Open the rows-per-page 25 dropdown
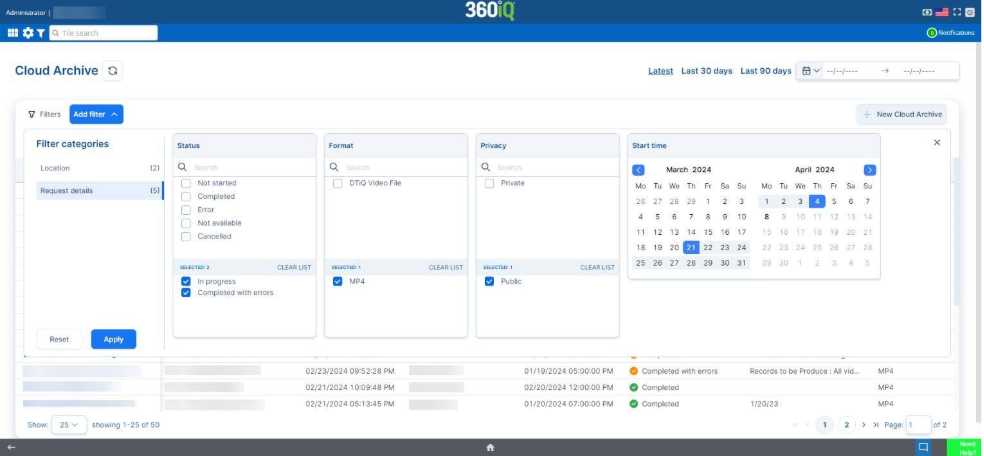This screenshot has width=984, height=456. coord(69,425)
